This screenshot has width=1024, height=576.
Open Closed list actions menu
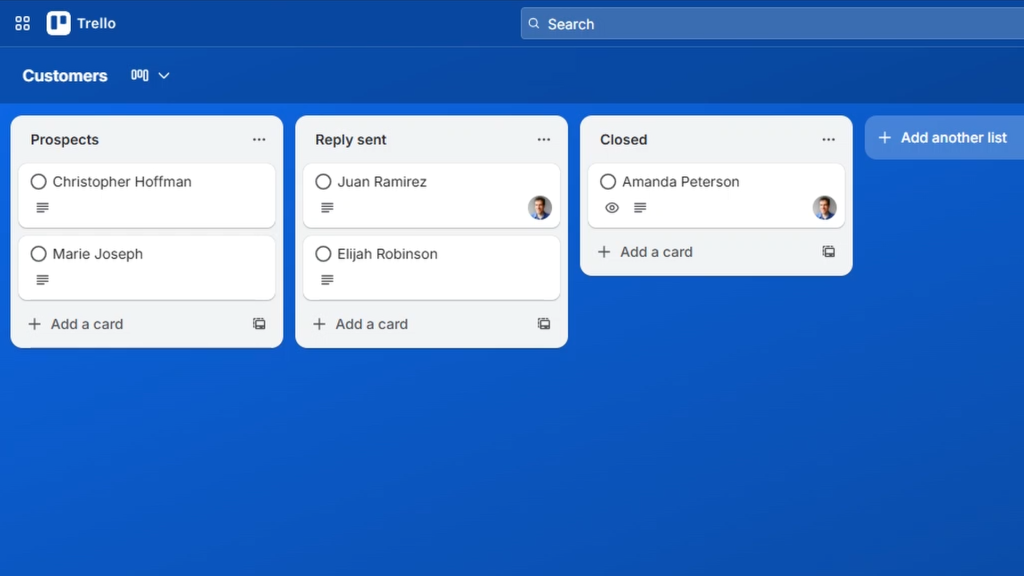[x=828, y=140]
